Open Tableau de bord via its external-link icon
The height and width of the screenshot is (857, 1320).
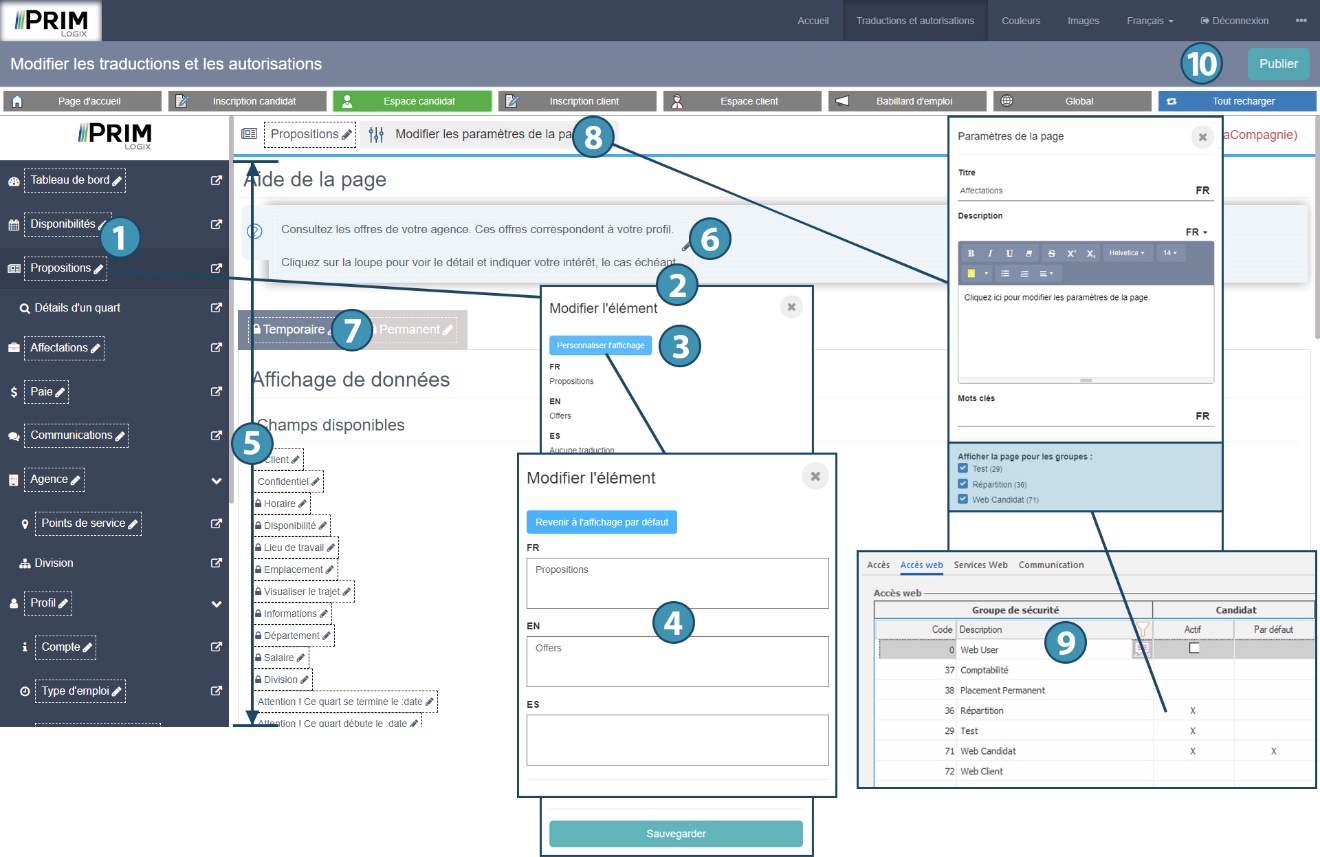(216, 181)
